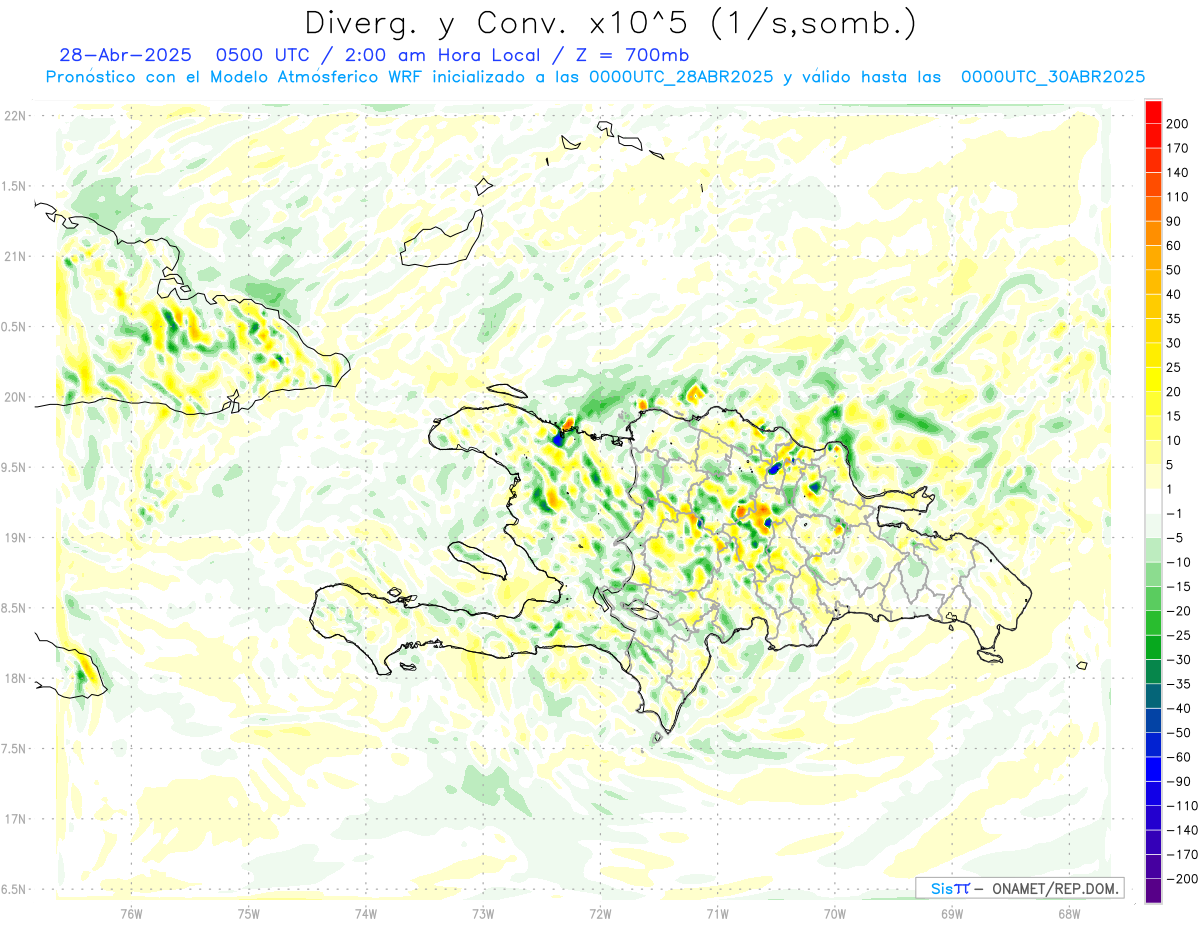Click the 22N latitude label
Viewport: 1200px width, 927px height.
click(x=14, y=116)
